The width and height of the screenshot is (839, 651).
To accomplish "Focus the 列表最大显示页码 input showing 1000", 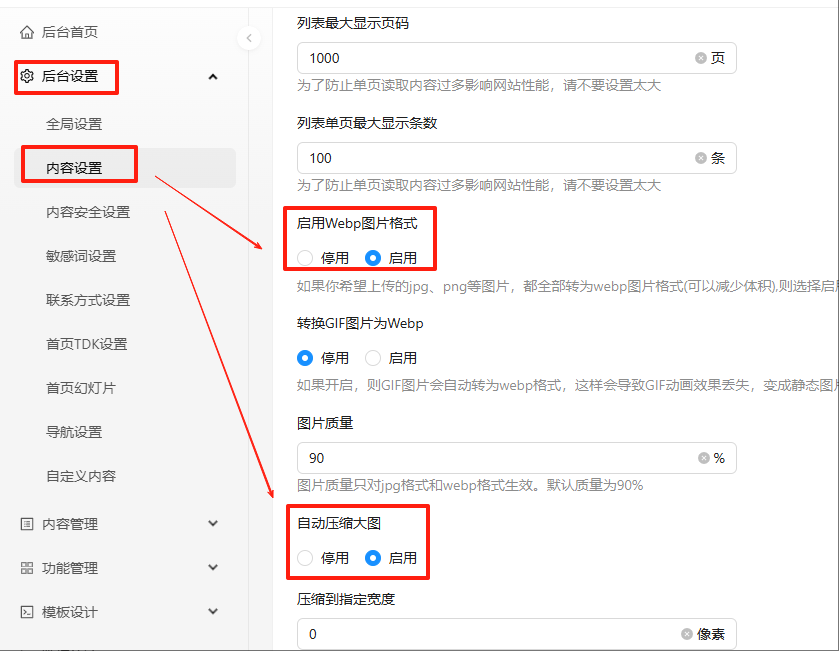I will [517, 58].
